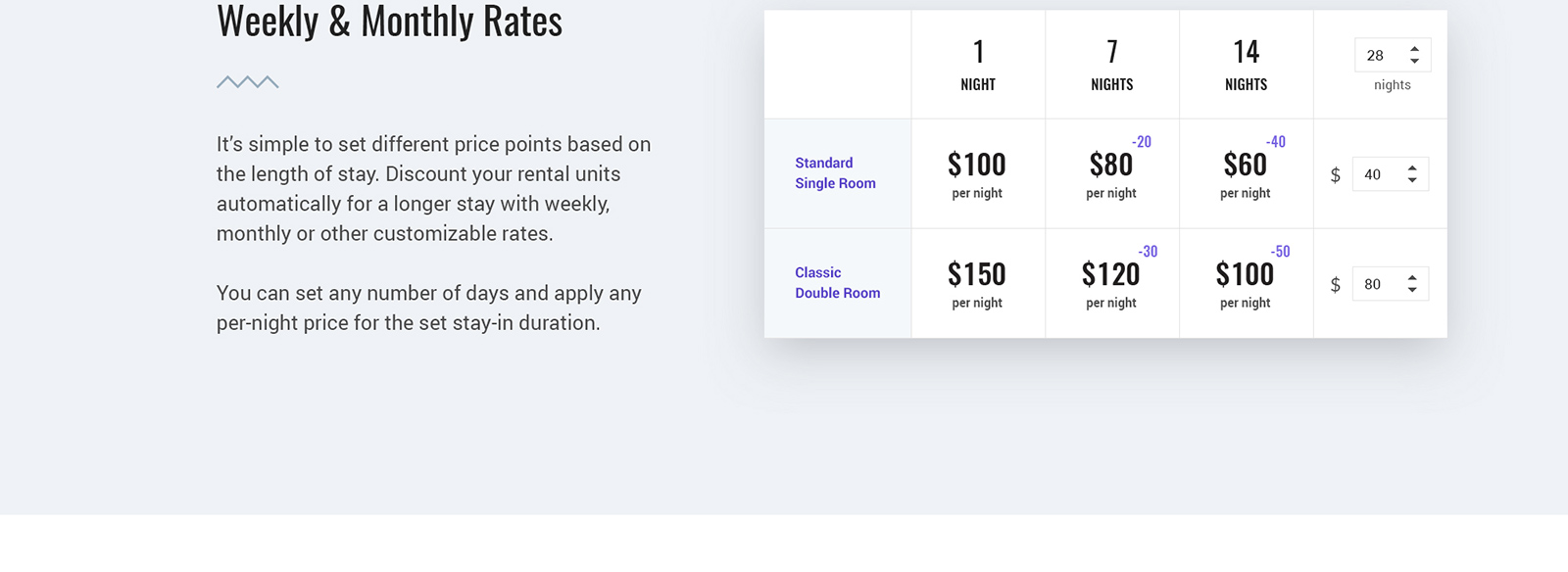Click the Weekly & Monthly Rates heading
This screenshot has width=1568, height=572.
[x=389, y=21]
